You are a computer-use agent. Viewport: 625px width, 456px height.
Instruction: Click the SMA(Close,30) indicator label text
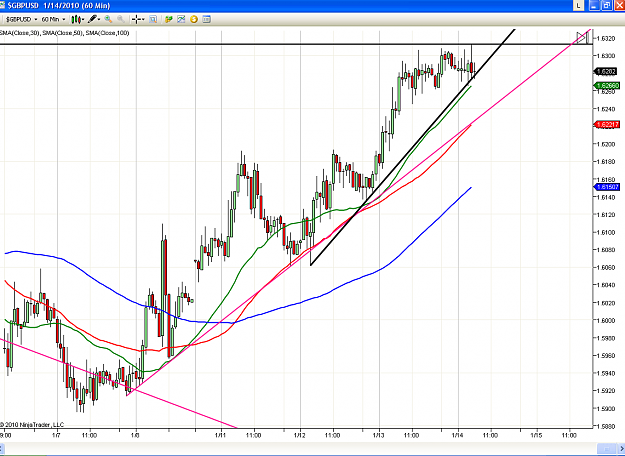pyautogui.click(x=20, y=33)
